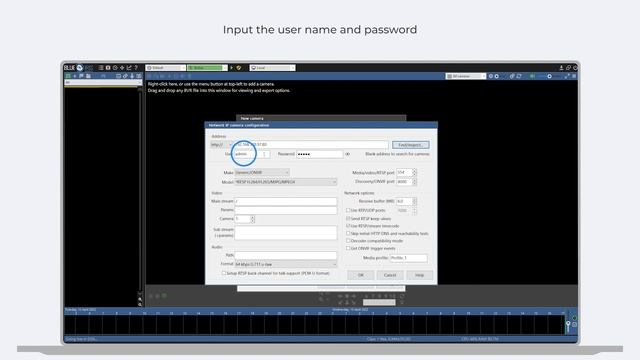Click the cycle icon in camera view toolbar

coord(519,76)
